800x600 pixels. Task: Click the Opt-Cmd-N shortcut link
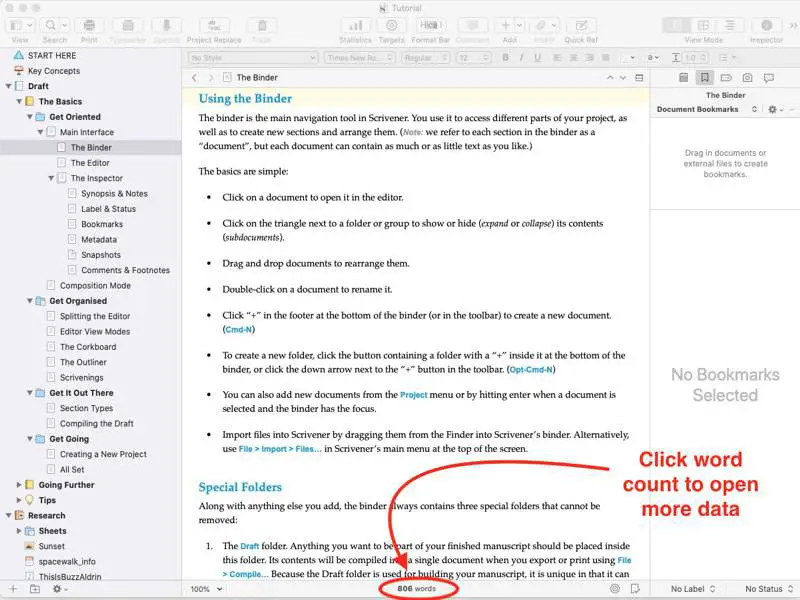point(531,369)
